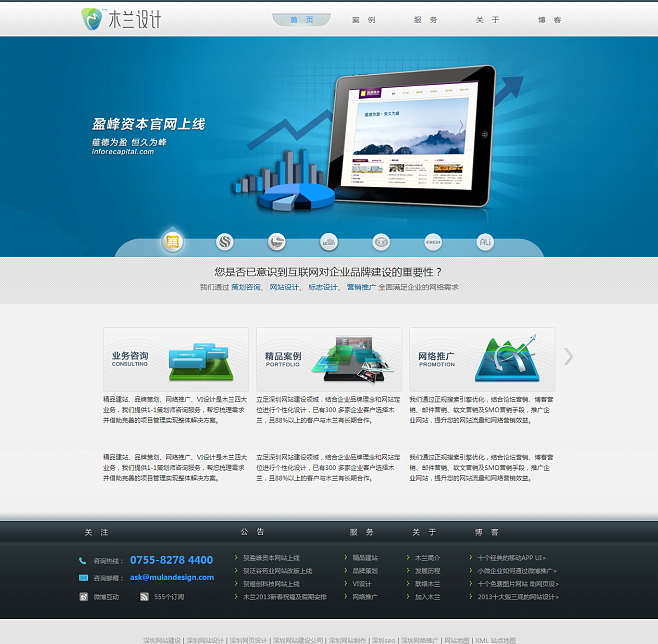
Task: Open the 网站设计 link
Action: (284, 287)
